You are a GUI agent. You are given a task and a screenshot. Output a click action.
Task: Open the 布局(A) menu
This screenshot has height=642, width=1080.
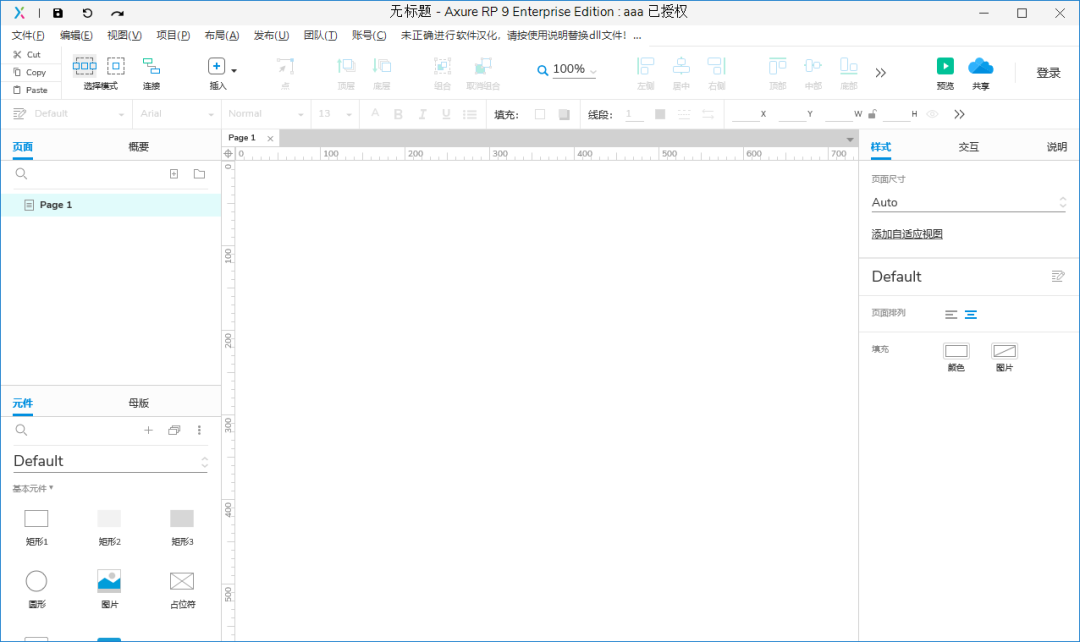click(x=222, y=35)
